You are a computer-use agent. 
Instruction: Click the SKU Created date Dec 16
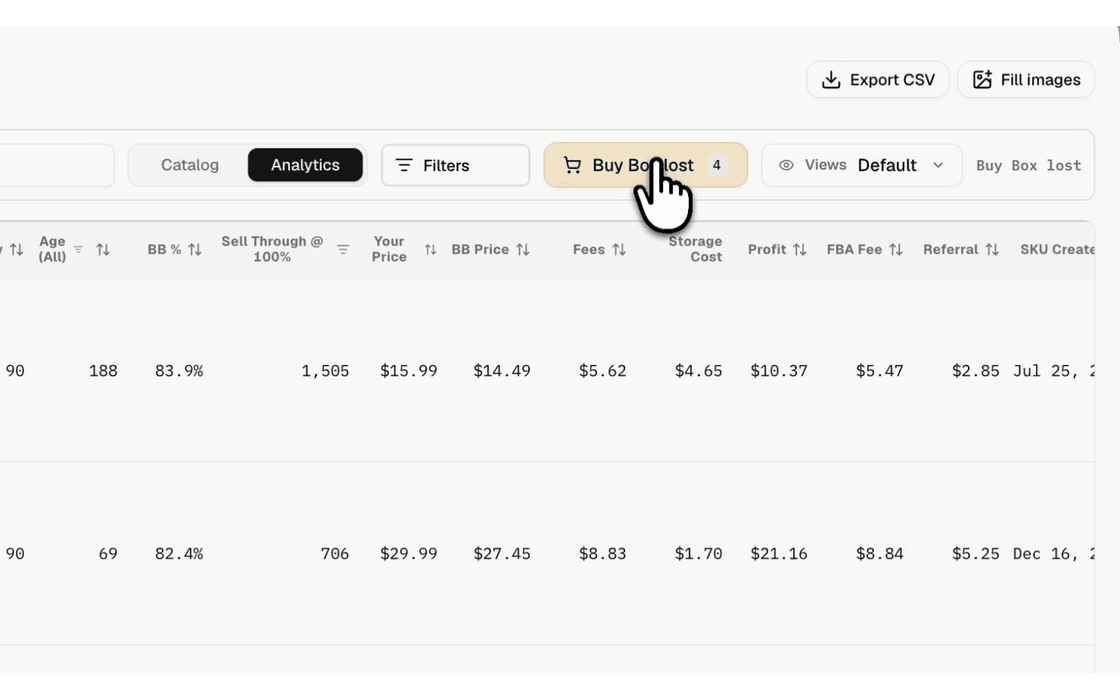coord(1054,554)
